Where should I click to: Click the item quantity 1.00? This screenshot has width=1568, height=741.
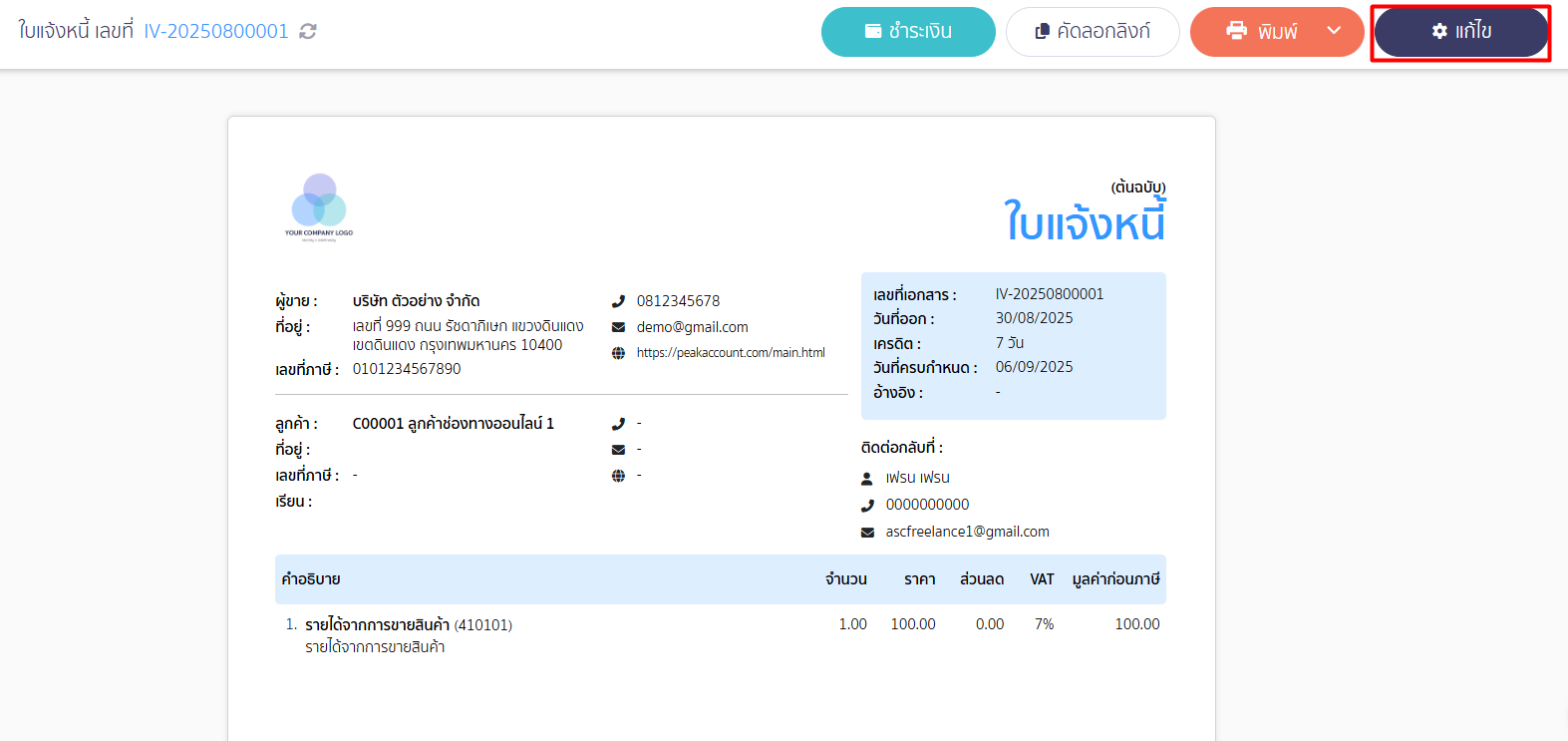[x=853, y=624]
